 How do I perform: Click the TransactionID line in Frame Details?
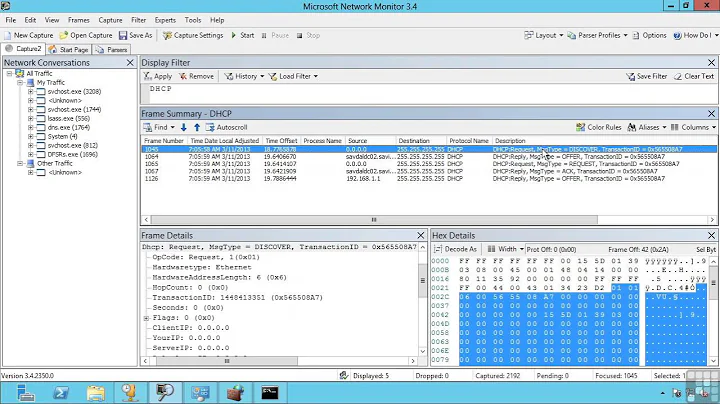[238, 297]
